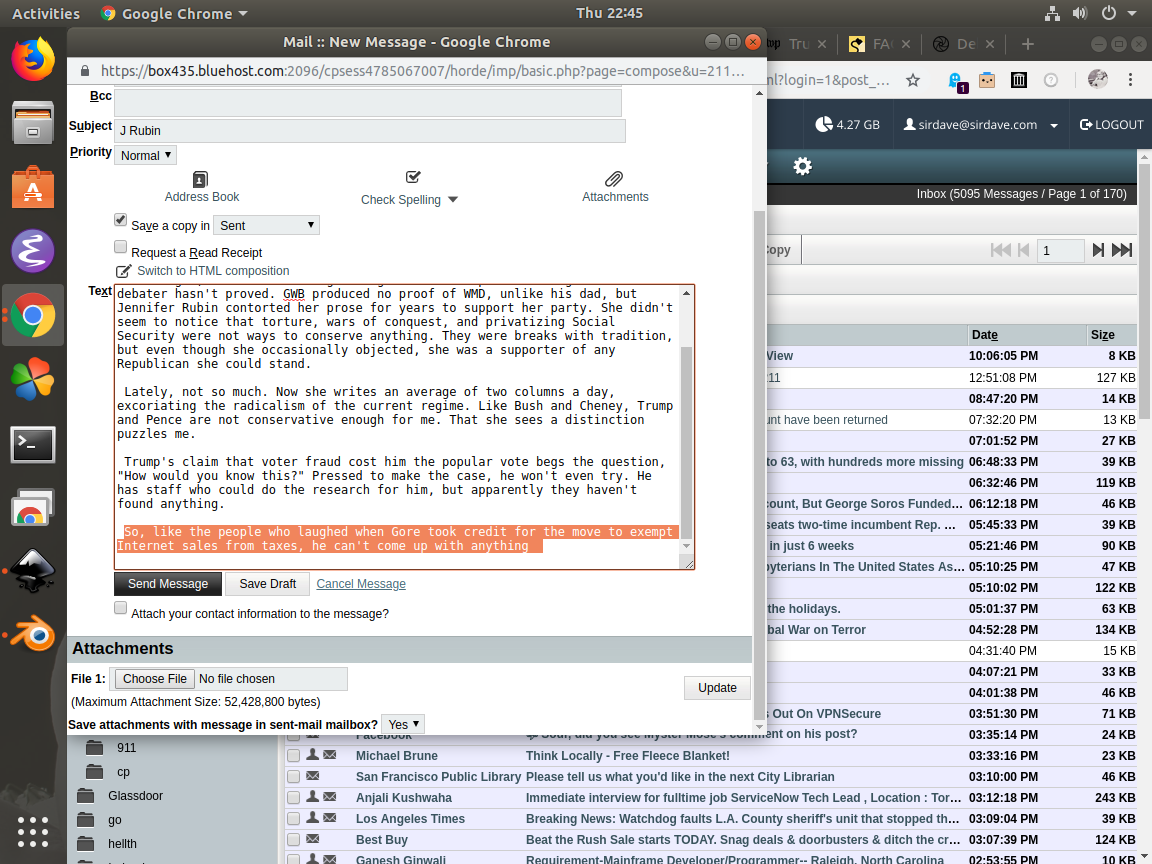This screenshot has width=1152, height=864.
Task: Expand the Sent folder dropdown
Action: click(x=267, y=226)
